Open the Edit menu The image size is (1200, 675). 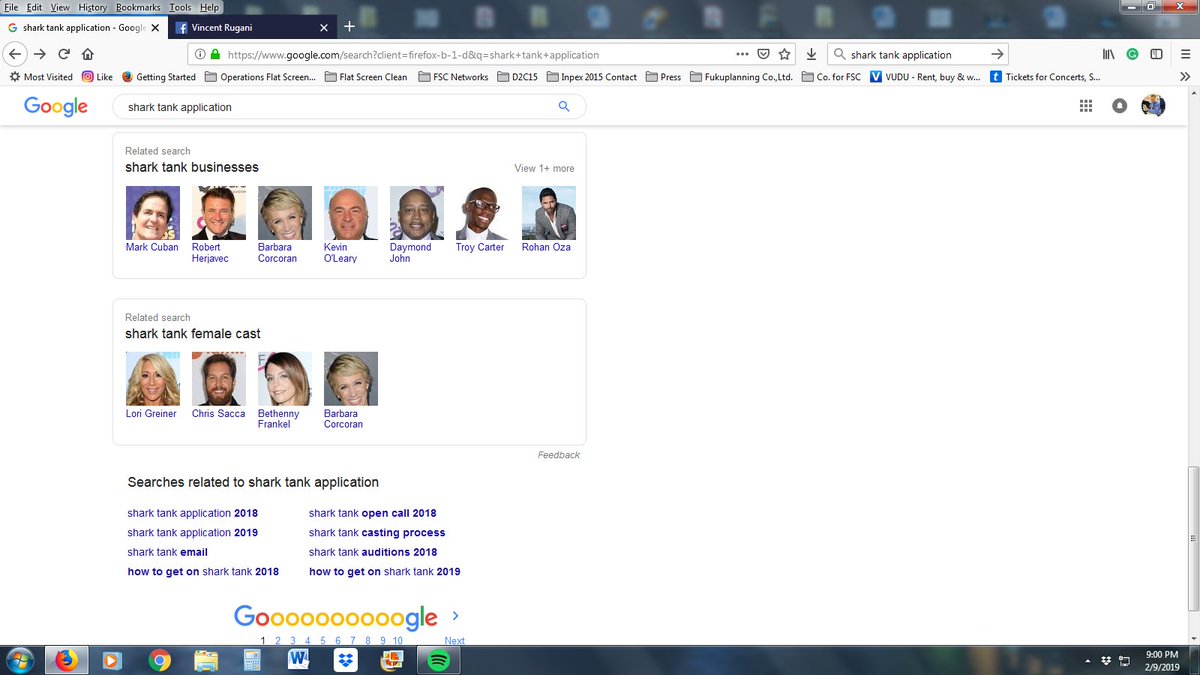[34, 7]
